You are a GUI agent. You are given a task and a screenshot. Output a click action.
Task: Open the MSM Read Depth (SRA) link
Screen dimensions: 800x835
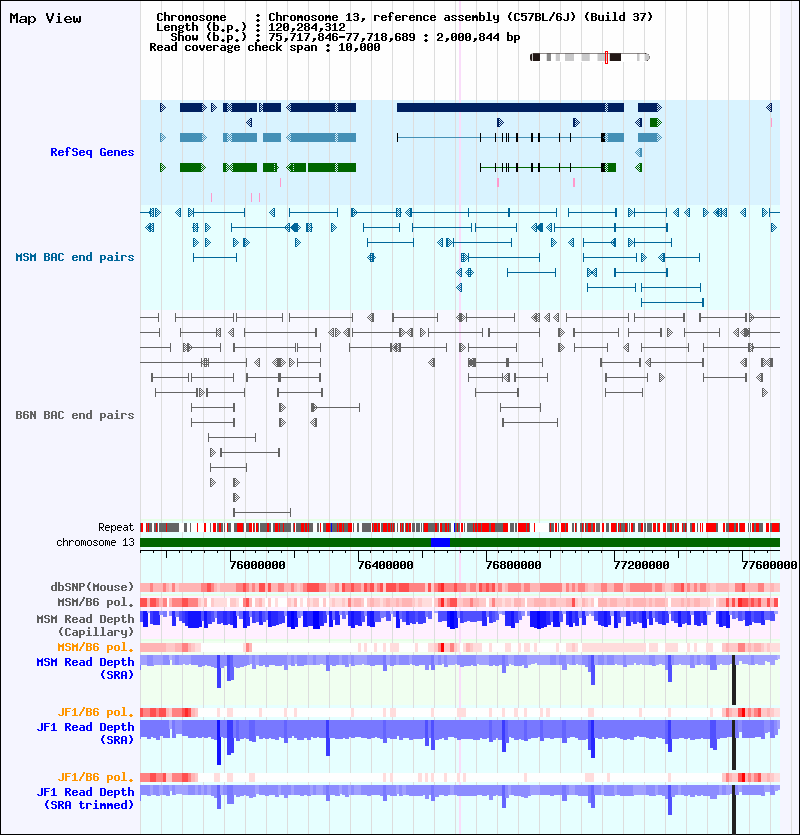tap(85, 668)
